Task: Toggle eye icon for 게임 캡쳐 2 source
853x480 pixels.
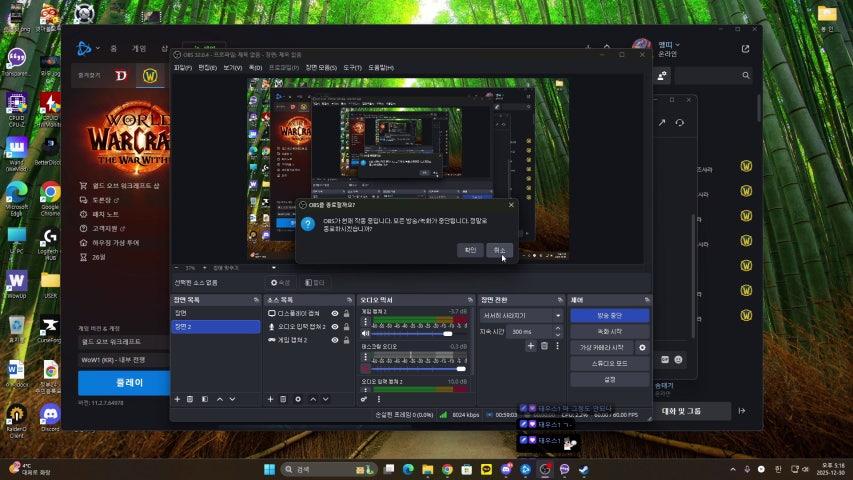Action: coord(334,340)
